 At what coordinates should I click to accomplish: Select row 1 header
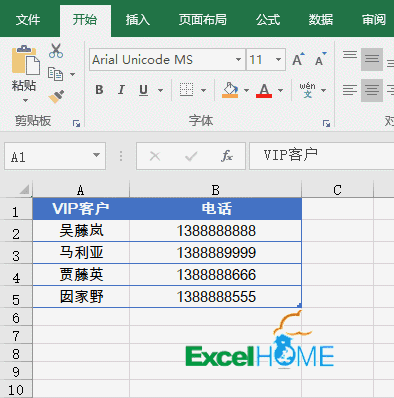(x=16, y=209)
